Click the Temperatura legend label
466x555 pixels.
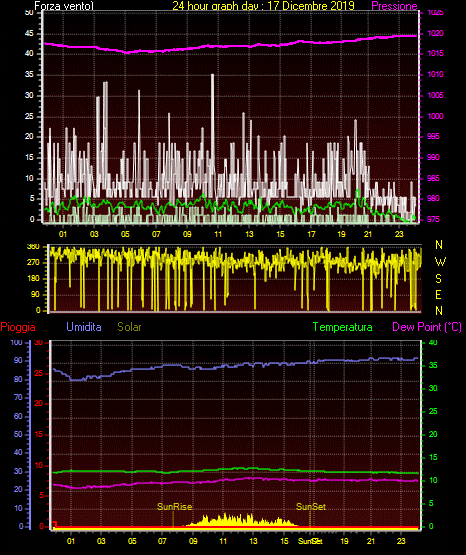click(x=342, y=327)
